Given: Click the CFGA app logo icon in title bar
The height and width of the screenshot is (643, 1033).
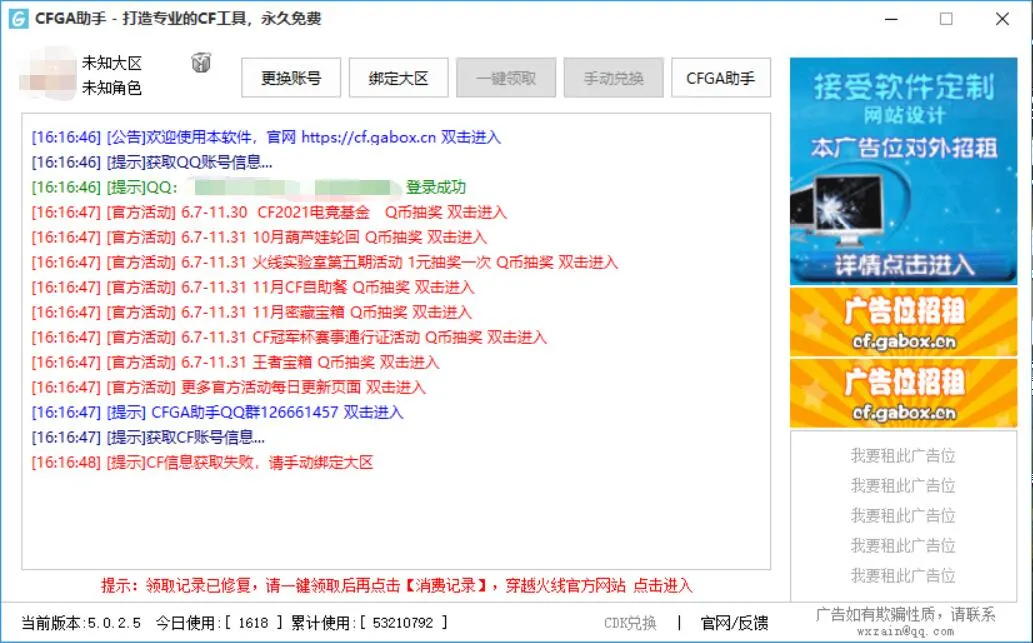Looking at the screenshot, I should click(18, 19).
